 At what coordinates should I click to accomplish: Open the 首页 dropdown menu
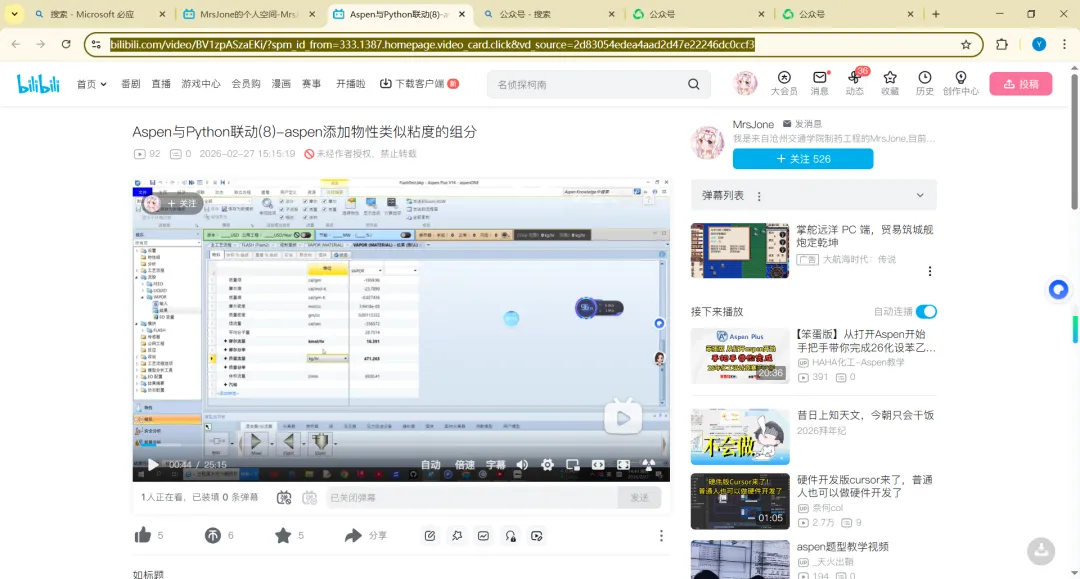(x=92, y=84)
